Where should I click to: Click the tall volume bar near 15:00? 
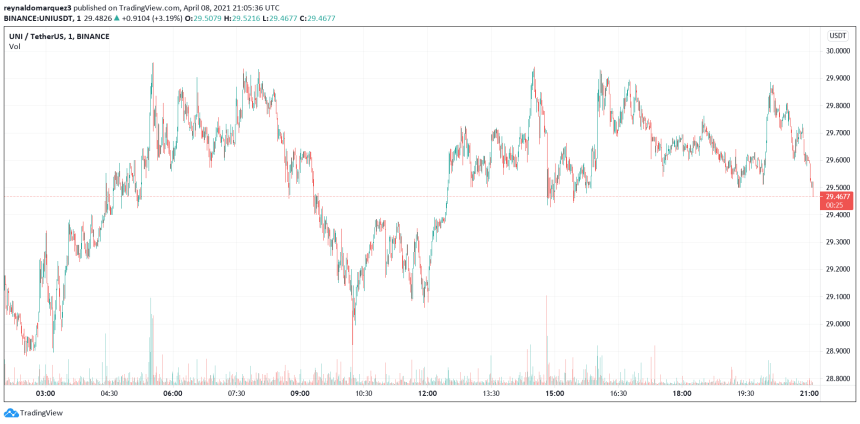pos(546,340)
